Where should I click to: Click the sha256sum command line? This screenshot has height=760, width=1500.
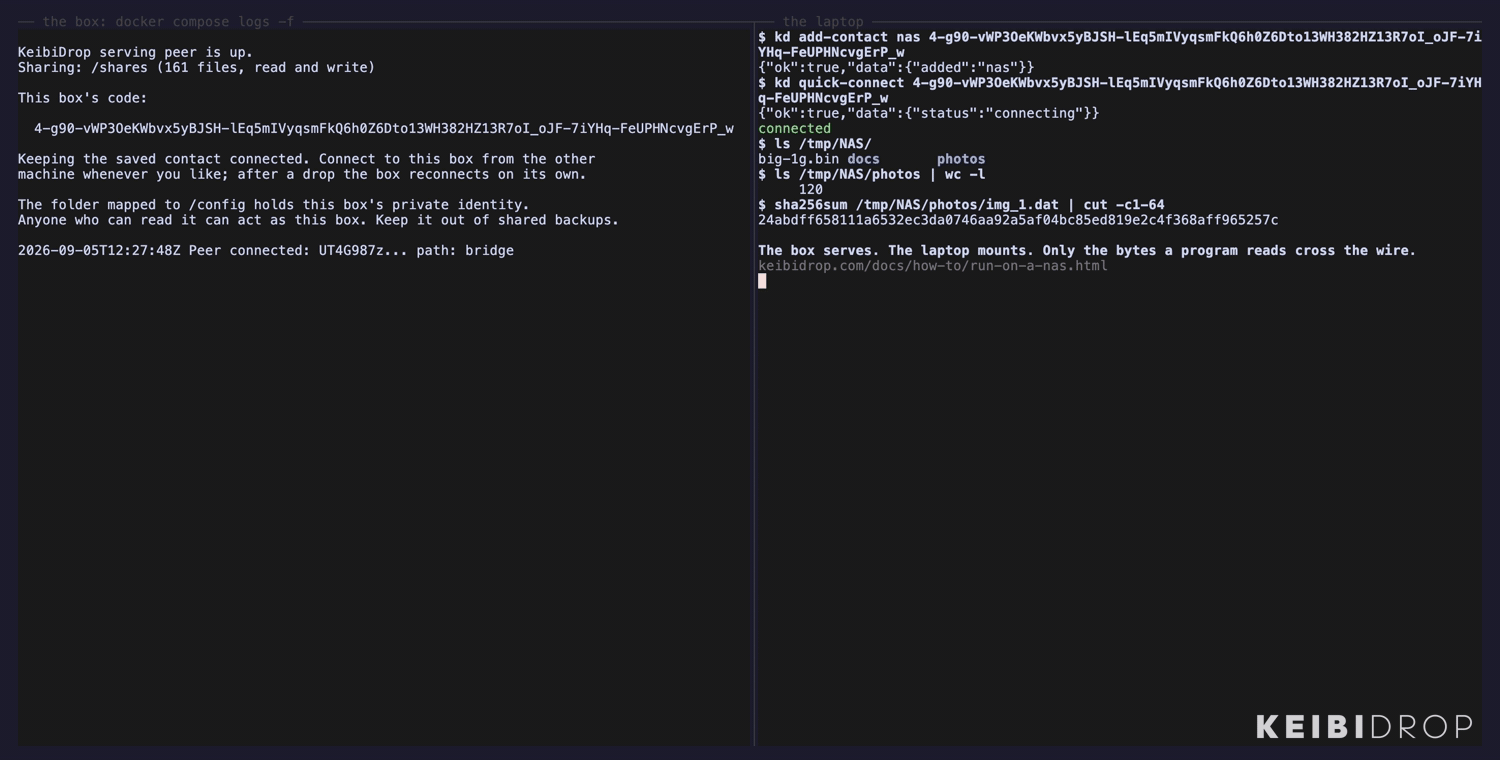961,205
